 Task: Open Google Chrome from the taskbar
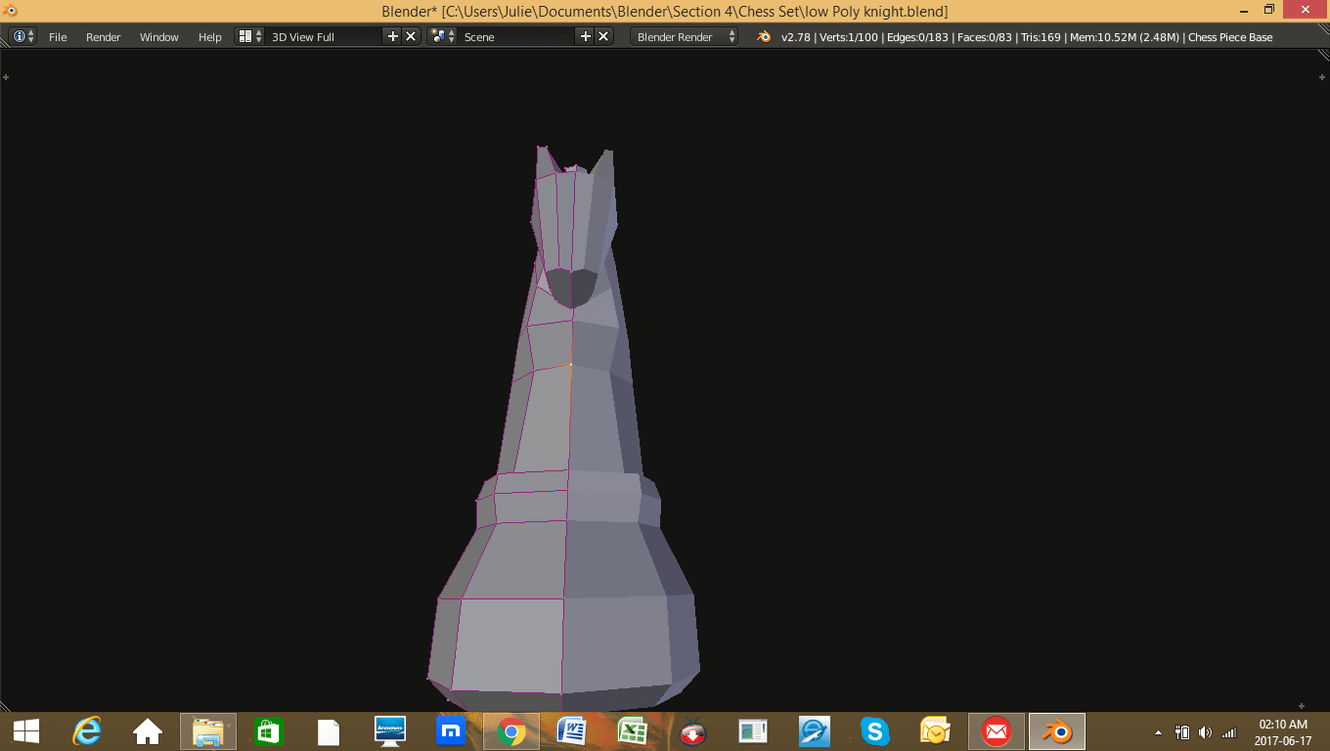[511, 732]
